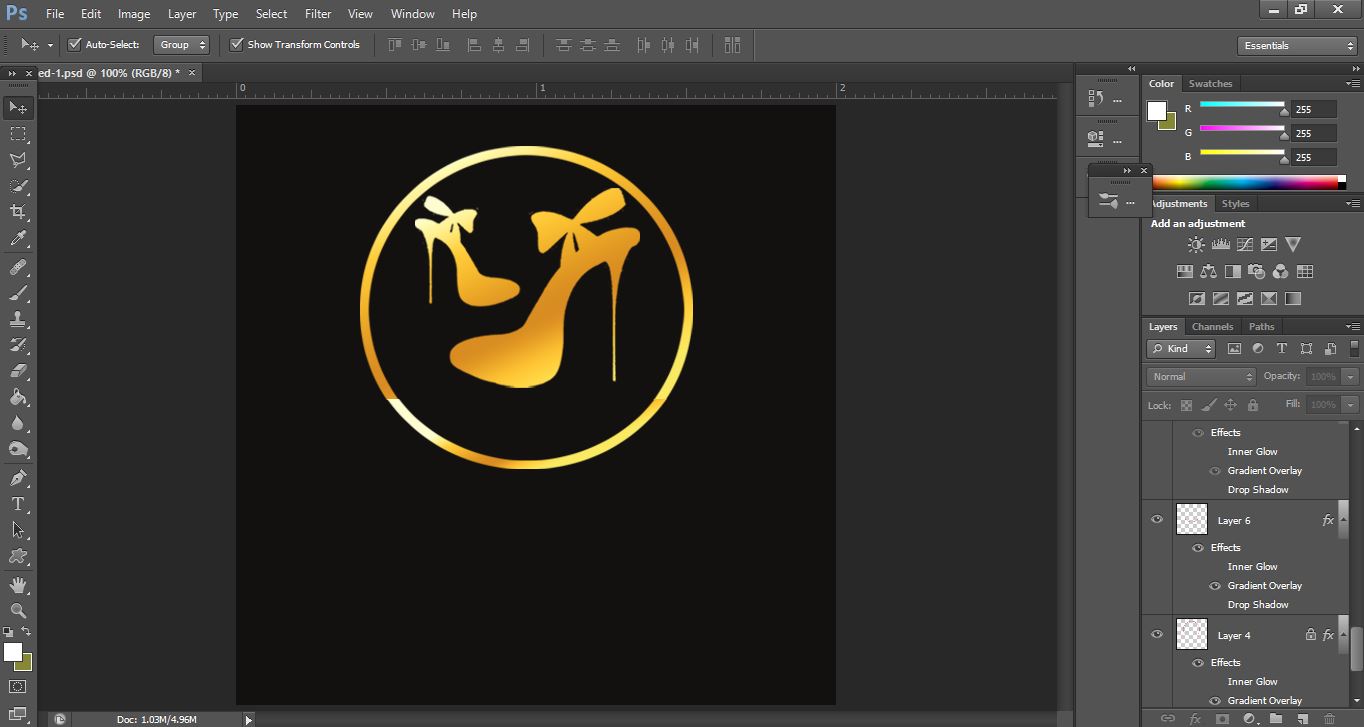1364x727 pixels.
Task: Select the Paint Bucket tool
Action: coord(18,397)
